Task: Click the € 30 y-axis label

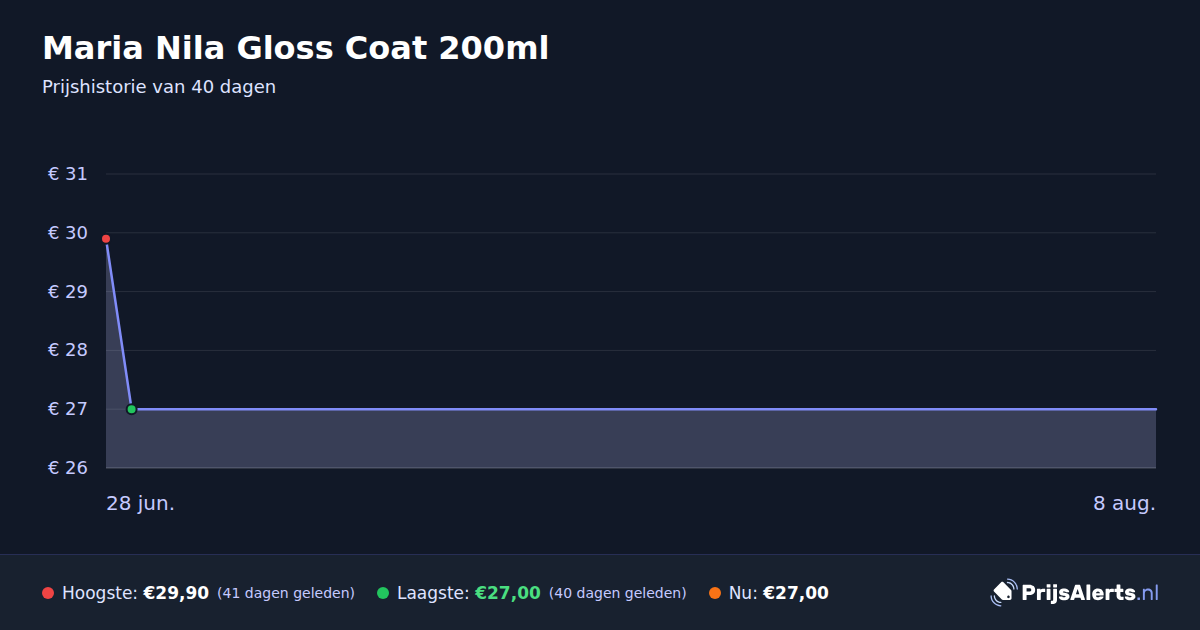Action: click(x=68, y=233)
